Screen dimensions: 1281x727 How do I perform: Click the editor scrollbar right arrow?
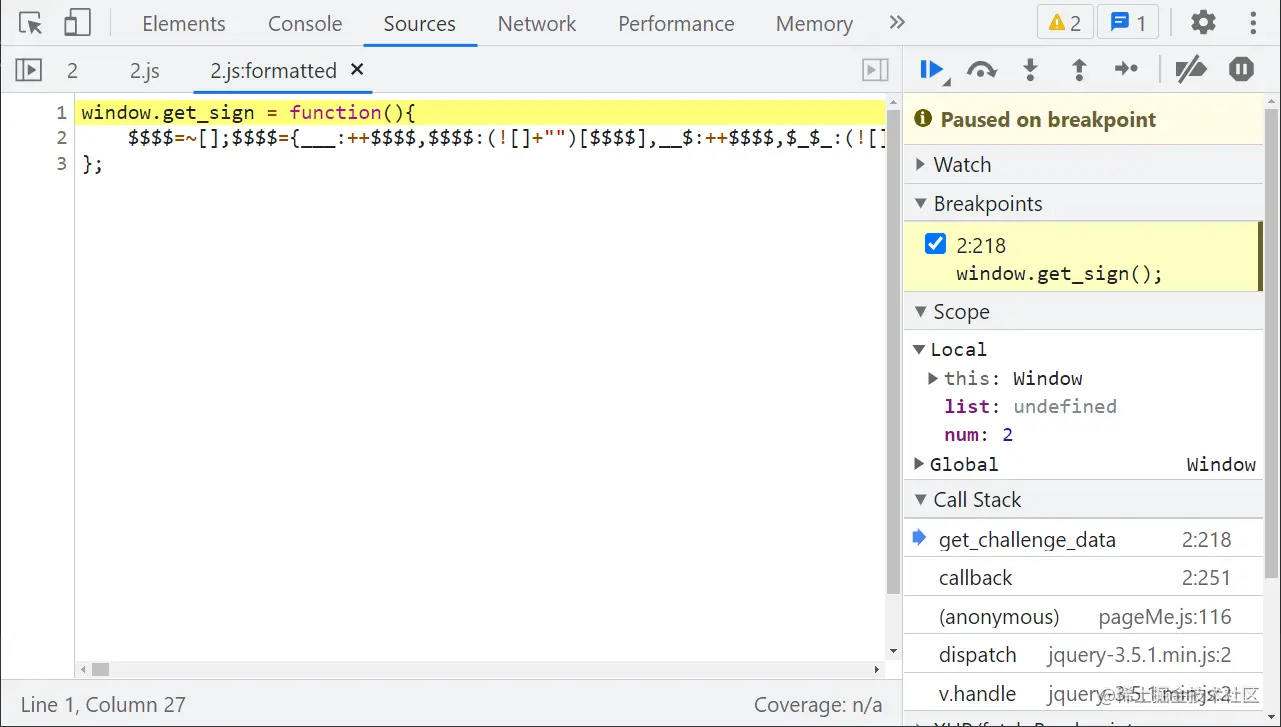click(x=877, y=669)
